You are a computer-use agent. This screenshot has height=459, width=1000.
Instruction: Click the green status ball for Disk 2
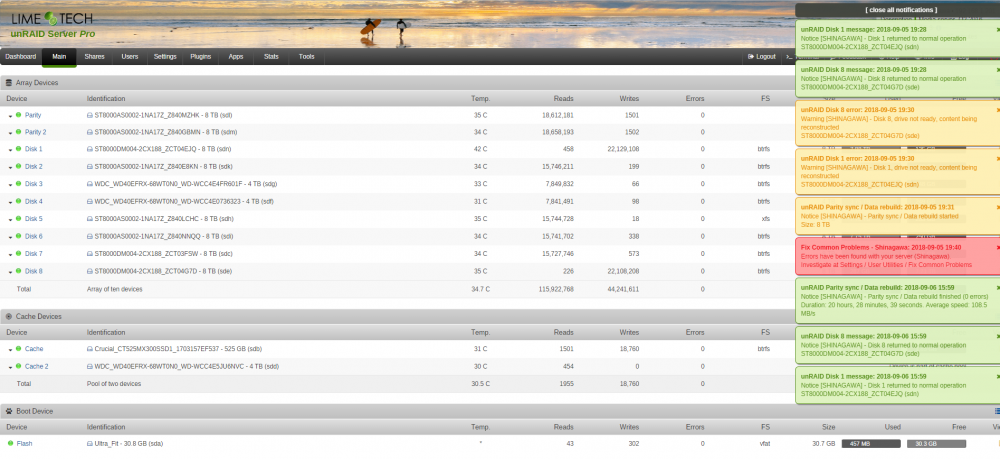[18, 166]
